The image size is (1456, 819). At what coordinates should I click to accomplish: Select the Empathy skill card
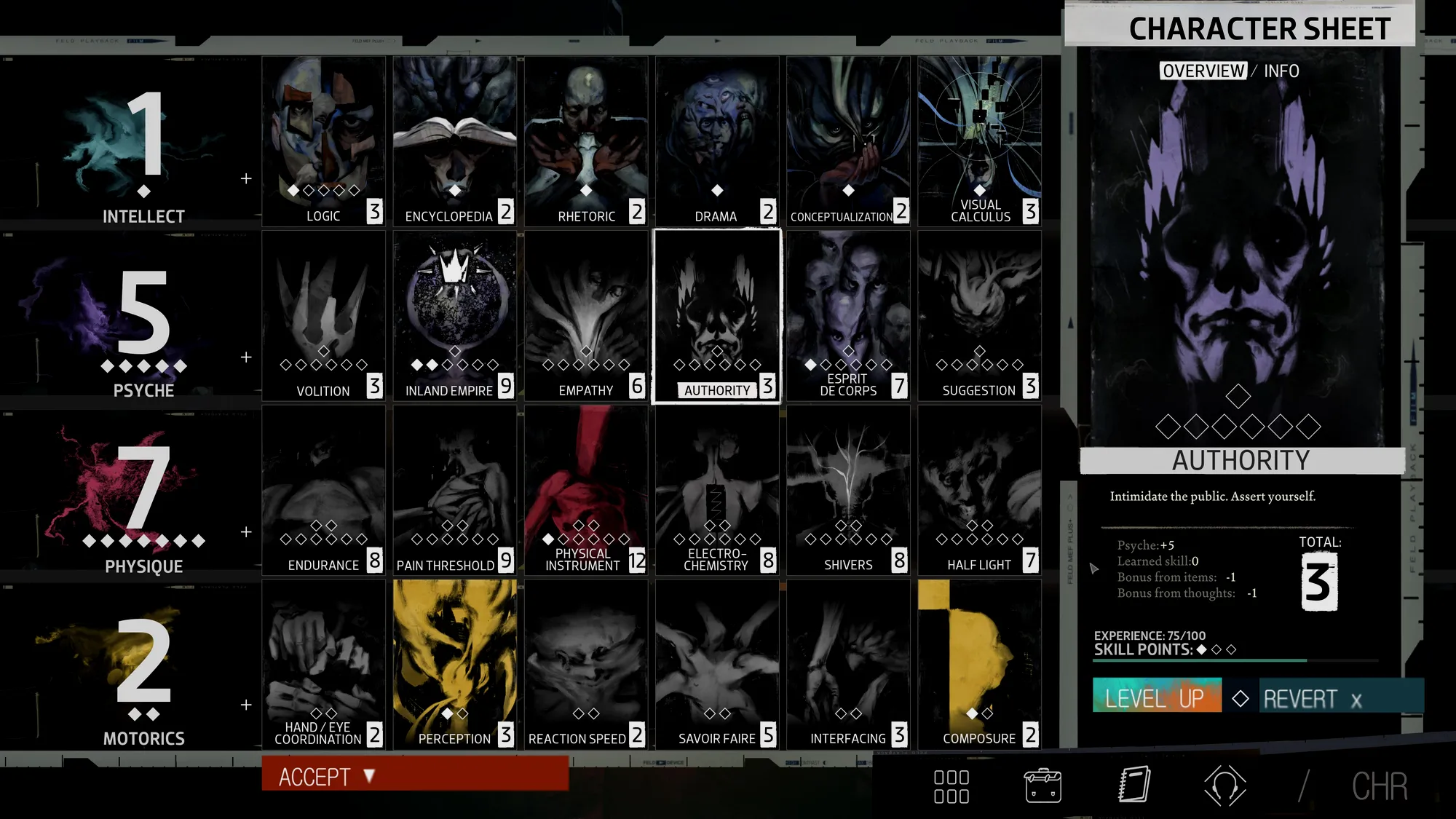(x=586, y=316)
